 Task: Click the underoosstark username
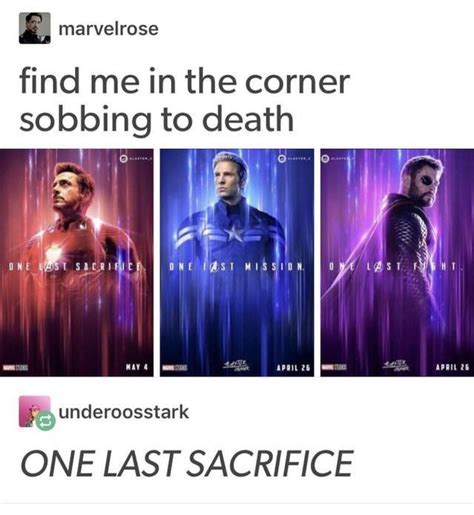(124, 412)
